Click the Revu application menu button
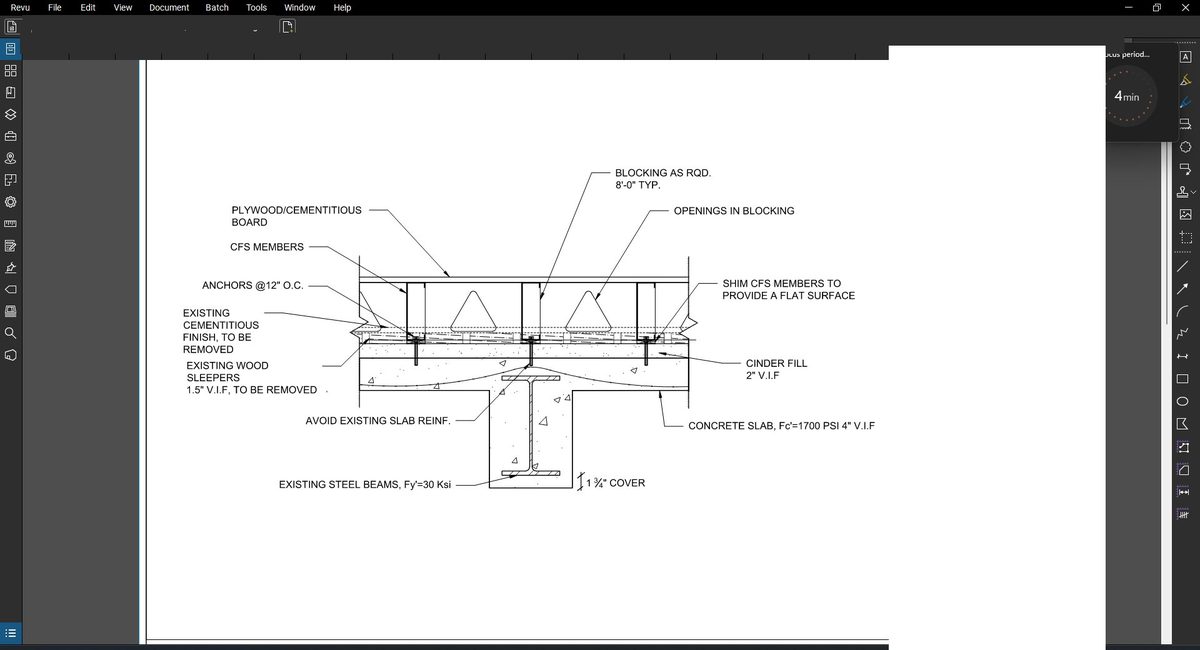 [20, 7]
